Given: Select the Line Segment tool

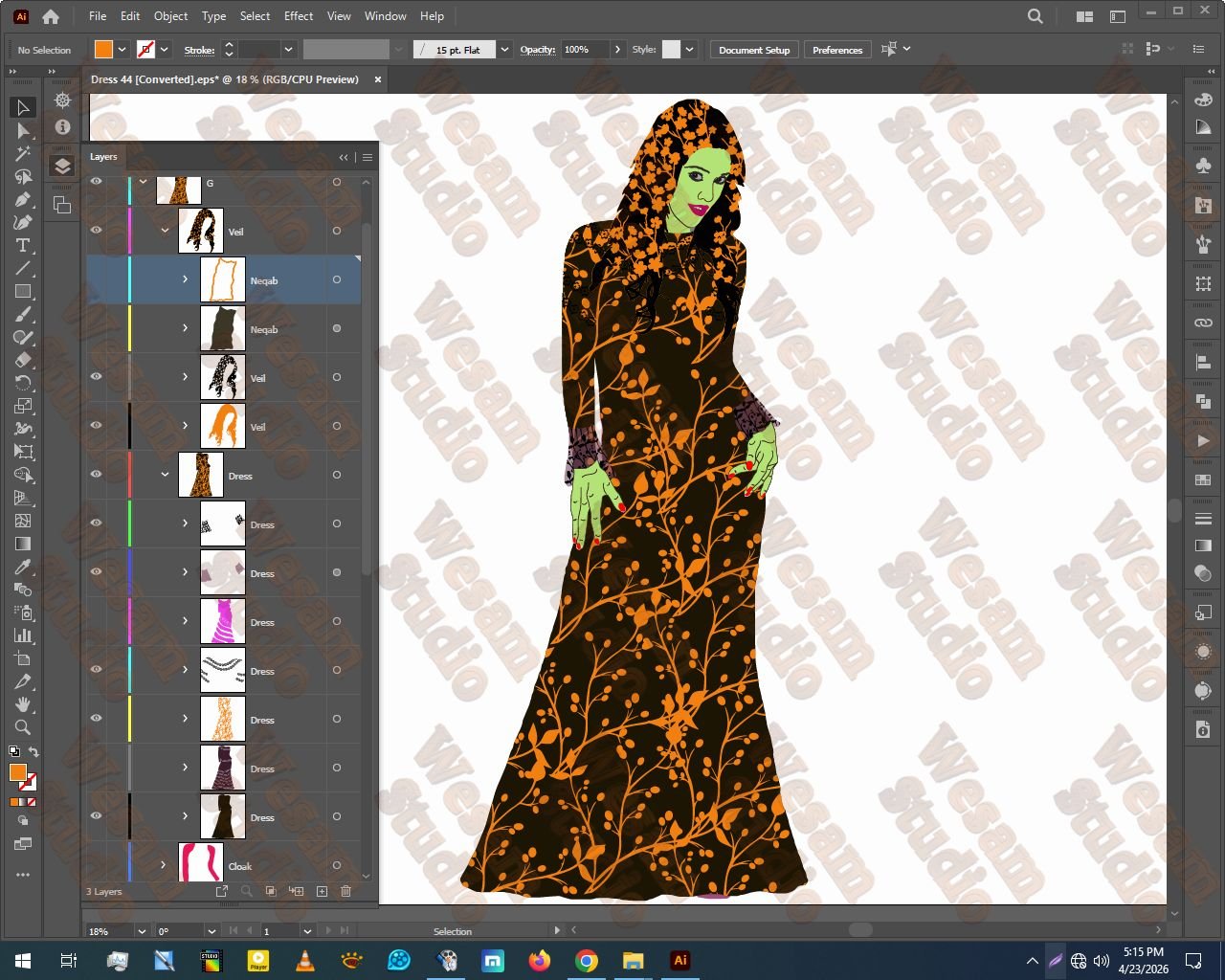Looking at the screenshot, I should tap(23, 268).
